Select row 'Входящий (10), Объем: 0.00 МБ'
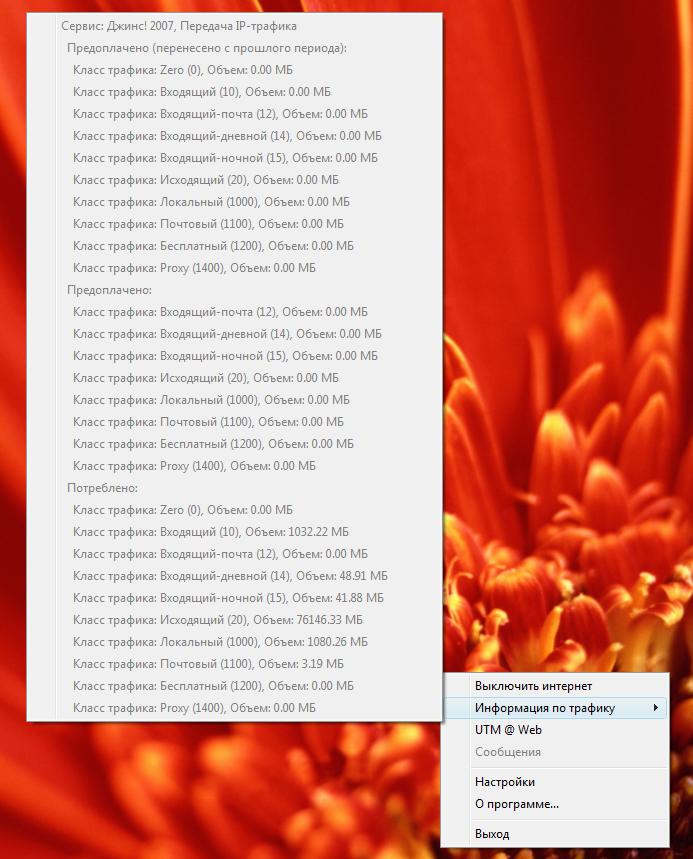693x859 pixels. [x=234, y=92]
